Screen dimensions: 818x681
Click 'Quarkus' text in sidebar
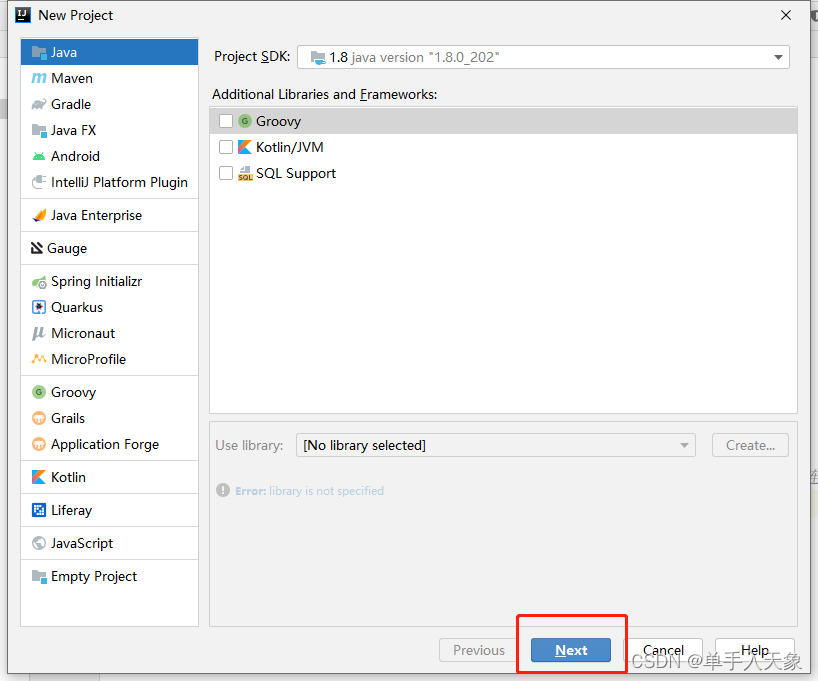(x=77, y=307)
